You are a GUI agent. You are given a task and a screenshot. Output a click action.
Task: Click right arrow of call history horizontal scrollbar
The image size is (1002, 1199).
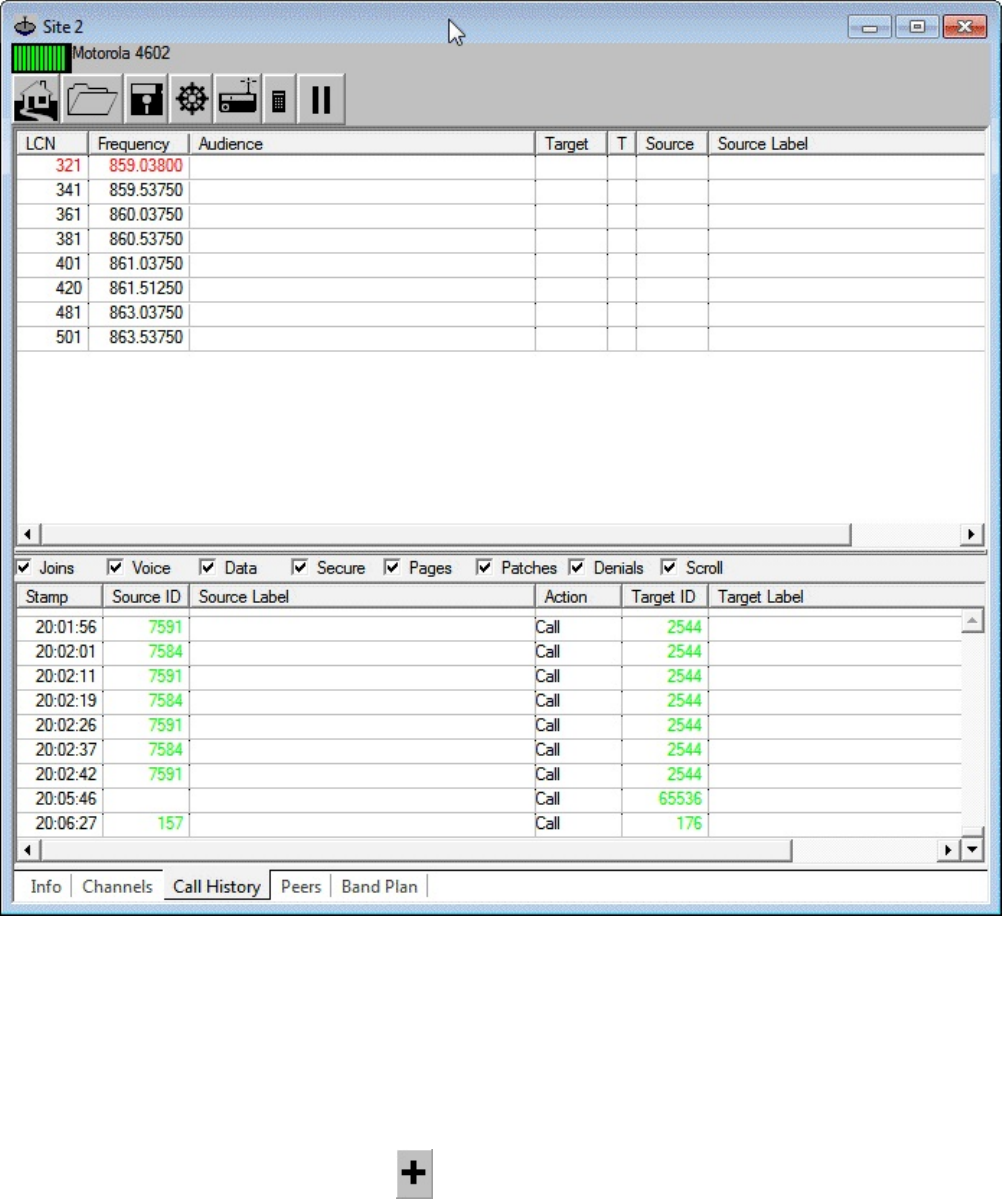click(x=948, y=849)
